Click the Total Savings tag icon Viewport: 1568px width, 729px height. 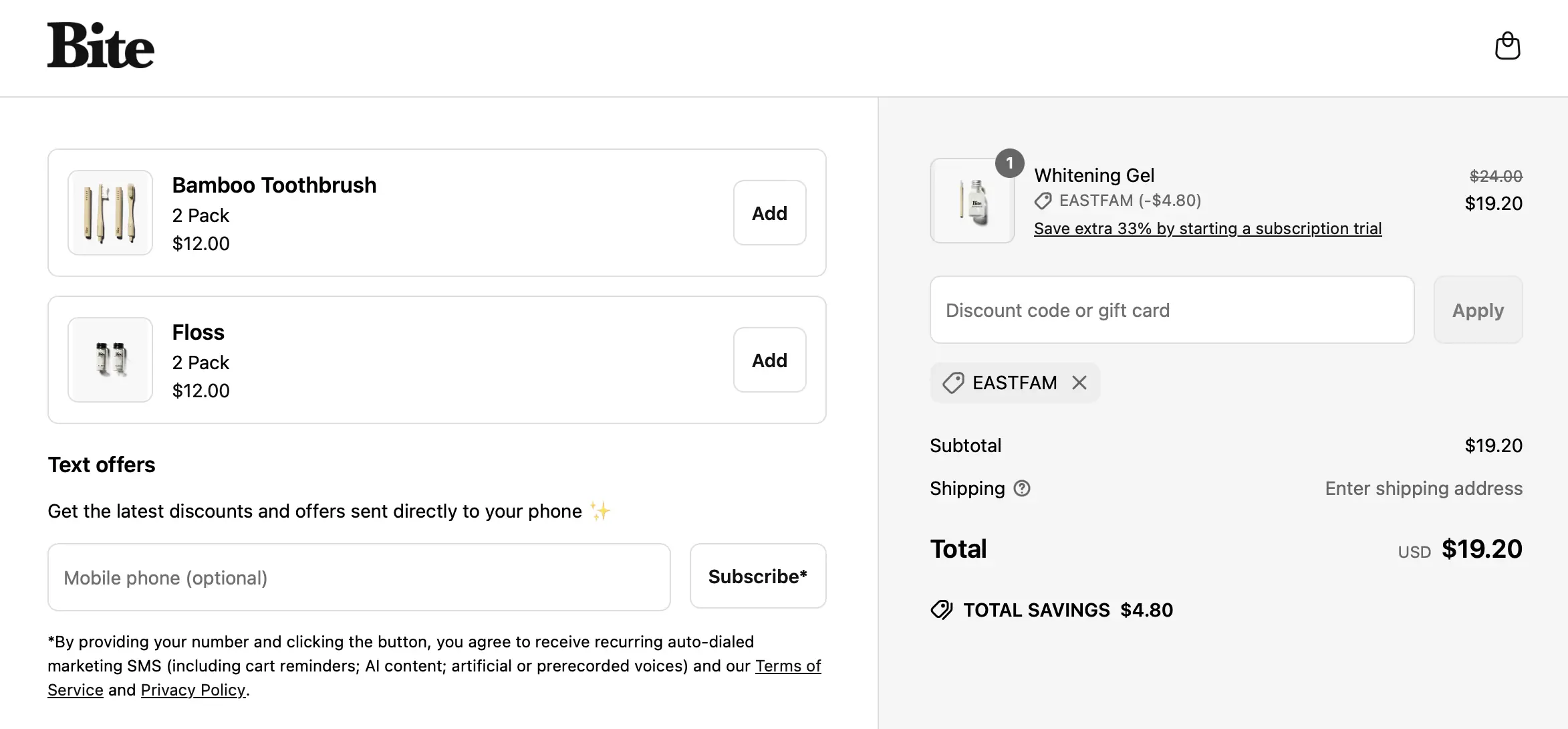coord(942,610)
